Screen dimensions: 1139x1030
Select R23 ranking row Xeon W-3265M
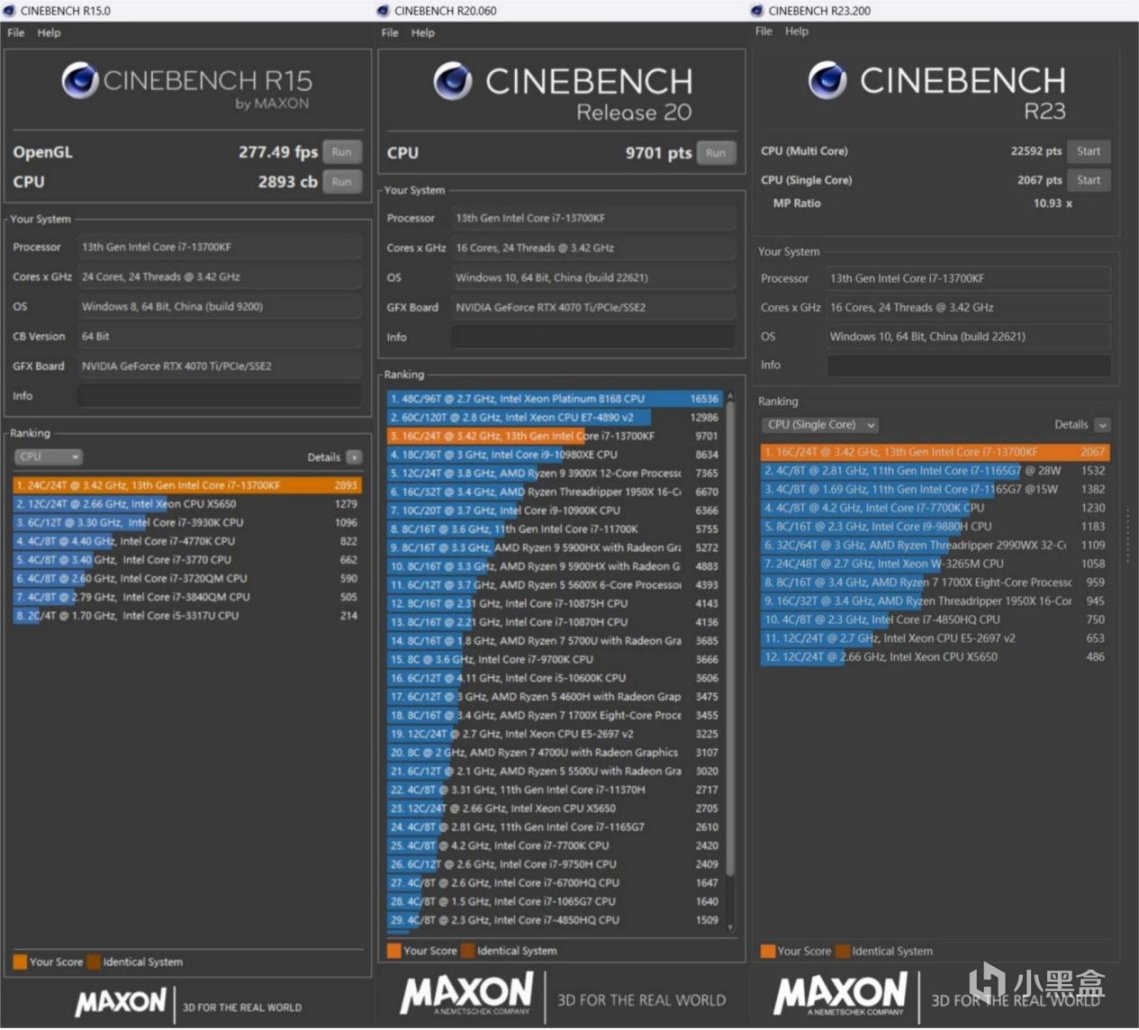point(936,564)
